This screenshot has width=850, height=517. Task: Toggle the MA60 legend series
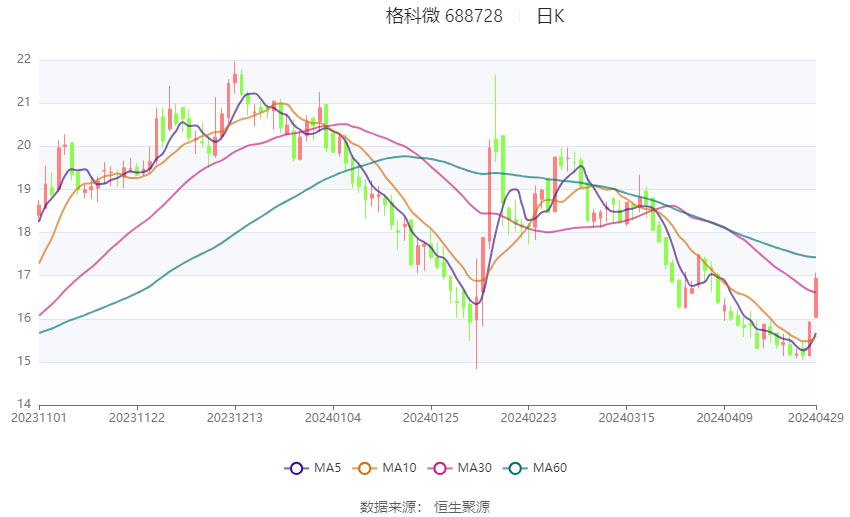[535, 468]
